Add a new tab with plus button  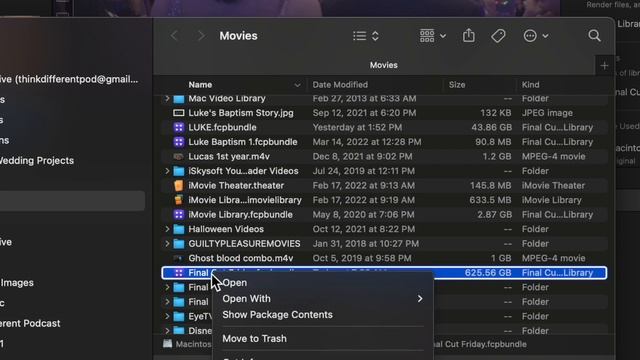click(604, 65)
